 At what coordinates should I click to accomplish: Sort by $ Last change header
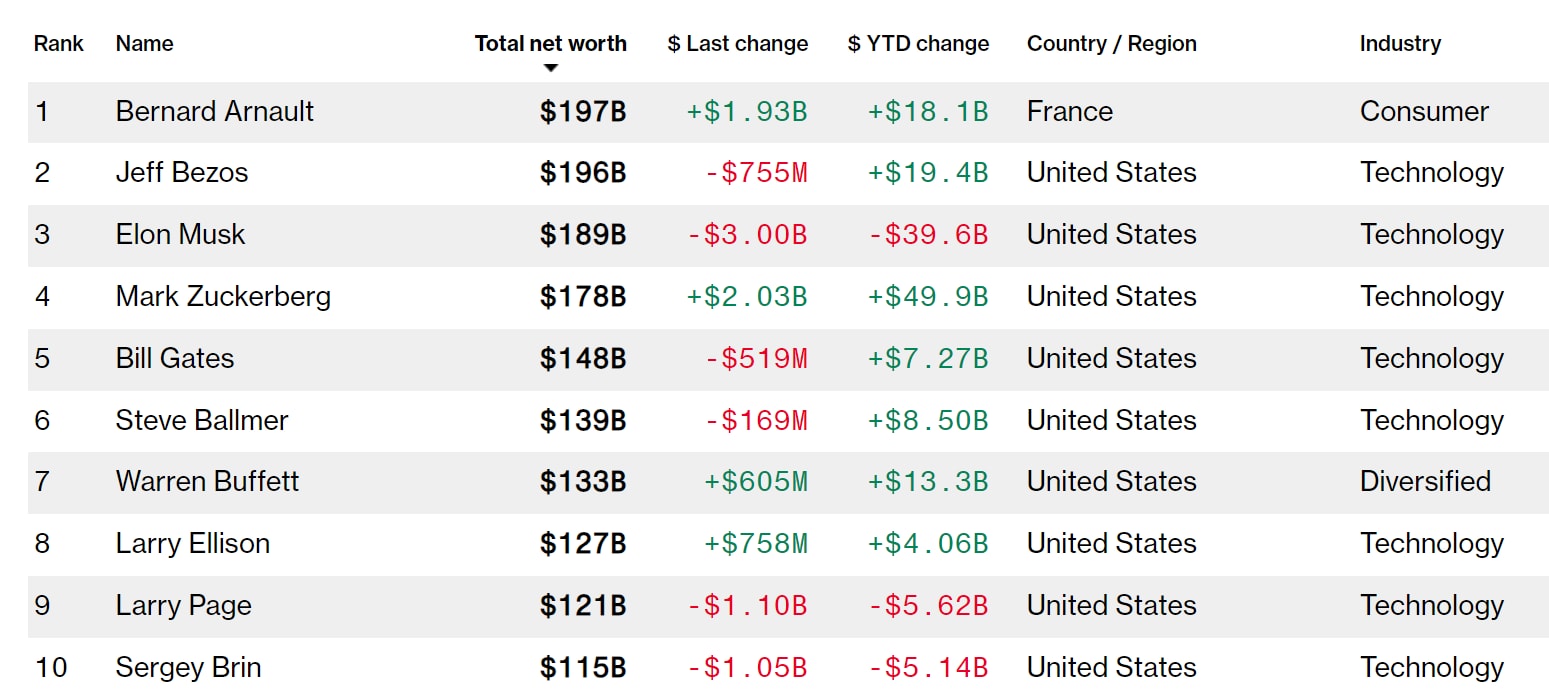click(x=737, y=44)
